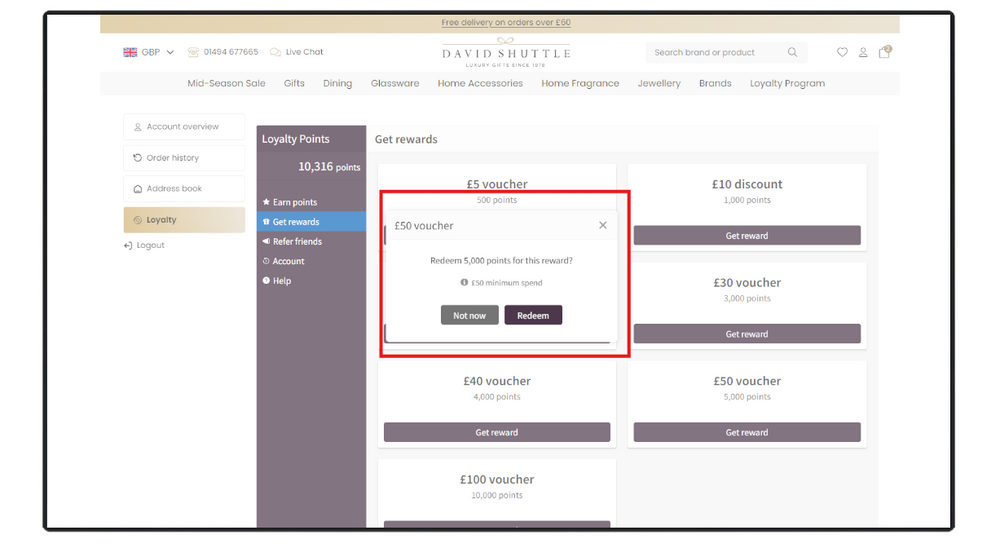This screenshot has height=548, width=1000.
Task: Open the Loyalty Program menu item
Action: coord(787,84)
